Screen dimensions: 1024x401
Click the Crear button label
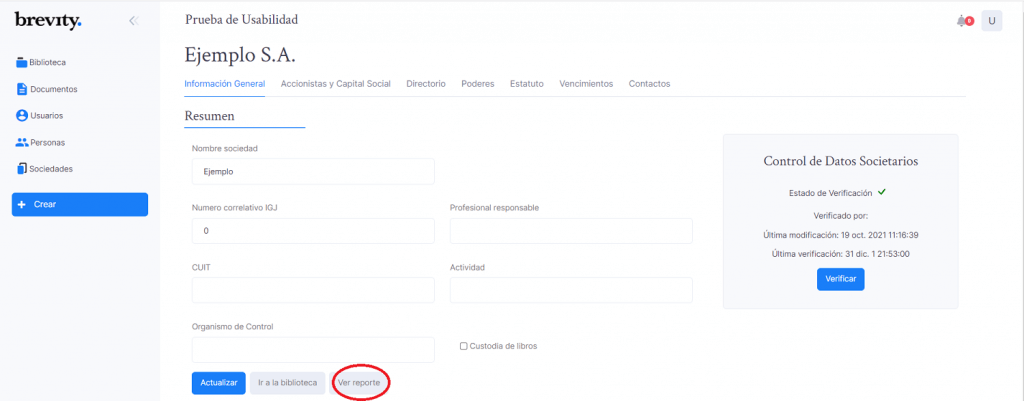click(45, 204)
